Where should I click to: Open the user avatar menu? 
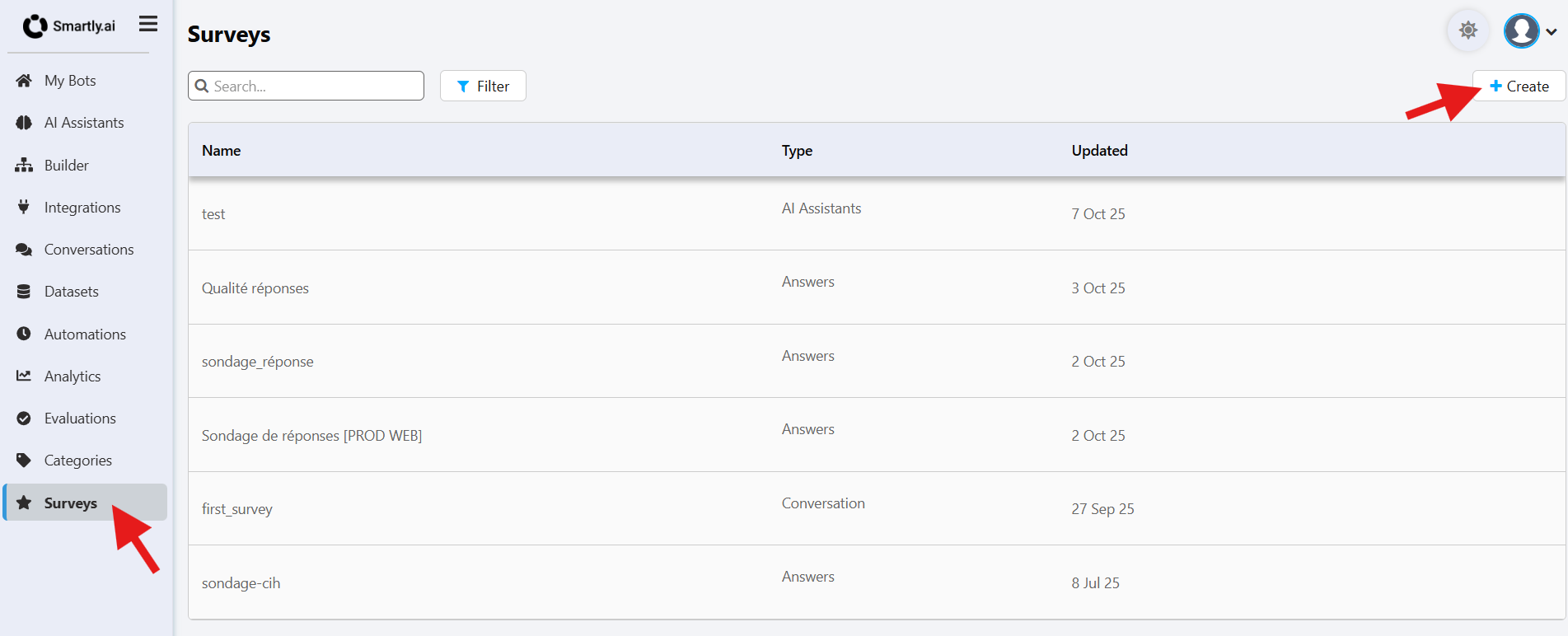point(1521,31)
